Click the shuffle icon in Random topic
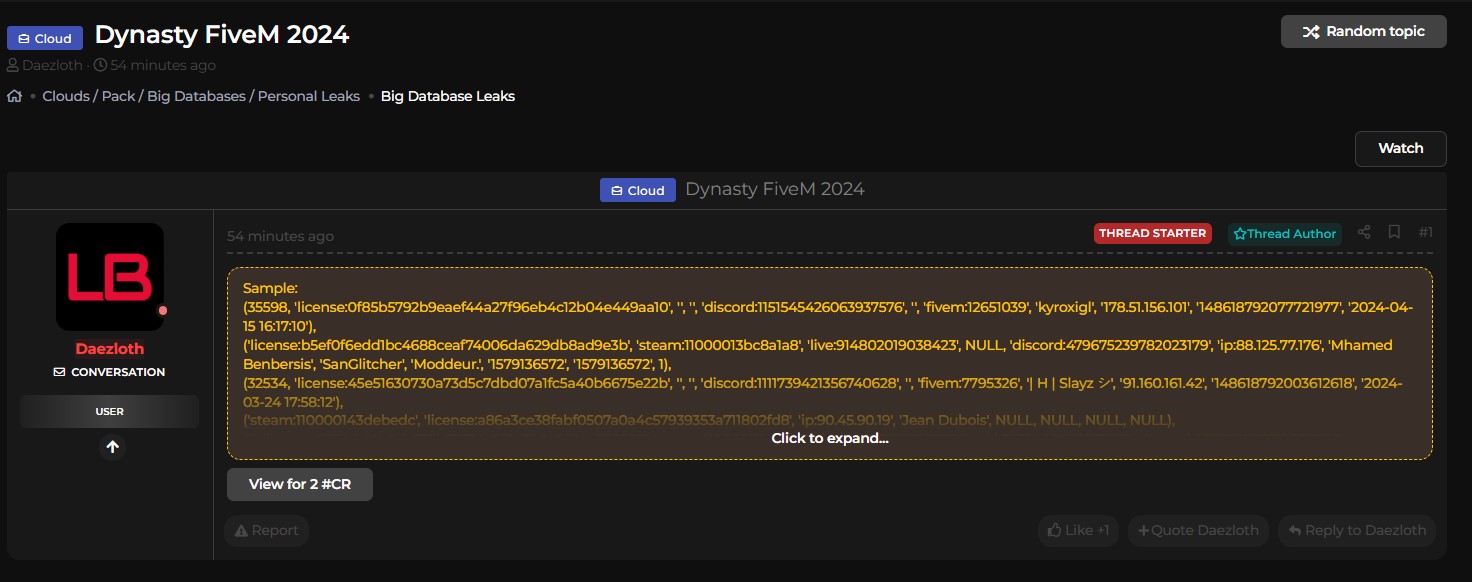 click(1311, 31)
